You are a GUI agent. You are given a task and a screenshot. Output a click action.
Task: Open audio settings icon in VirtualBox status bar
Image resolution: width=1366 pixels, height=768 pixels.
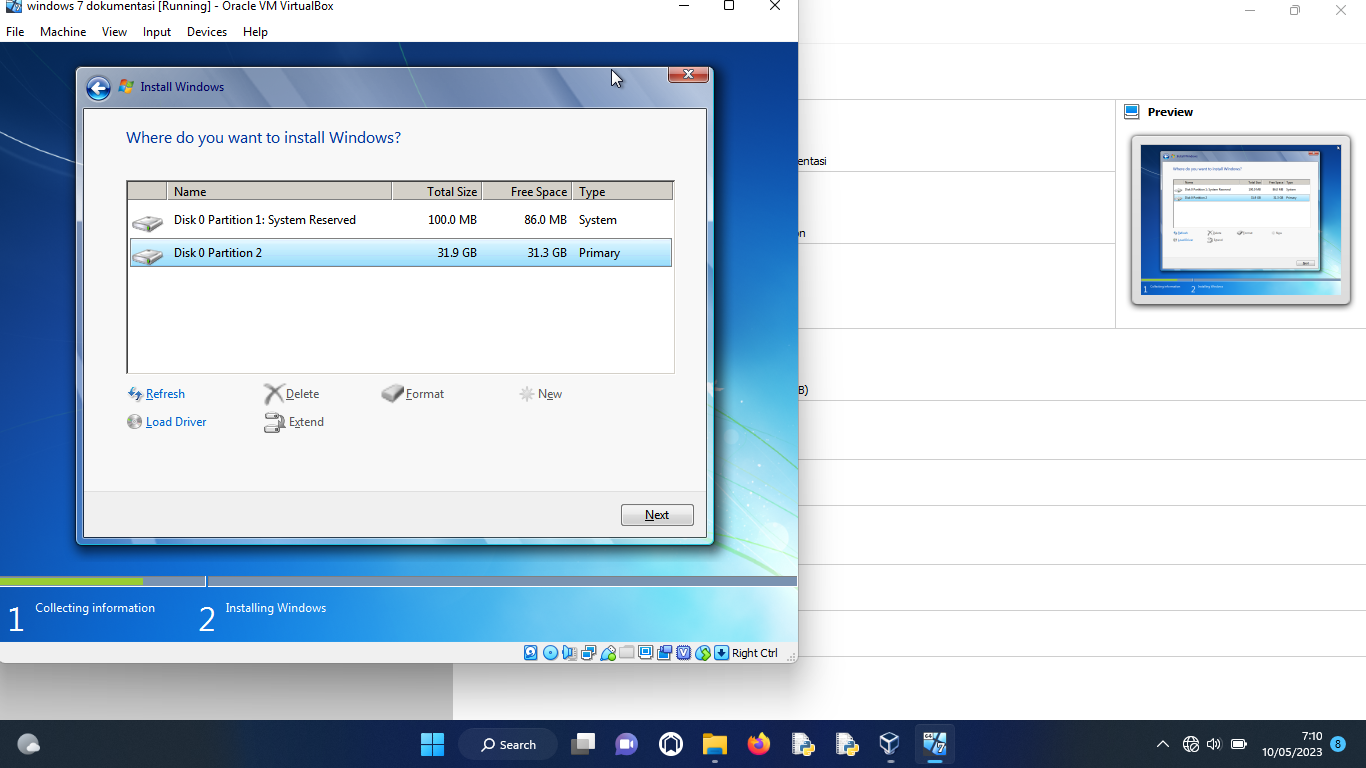coord(569,653)
